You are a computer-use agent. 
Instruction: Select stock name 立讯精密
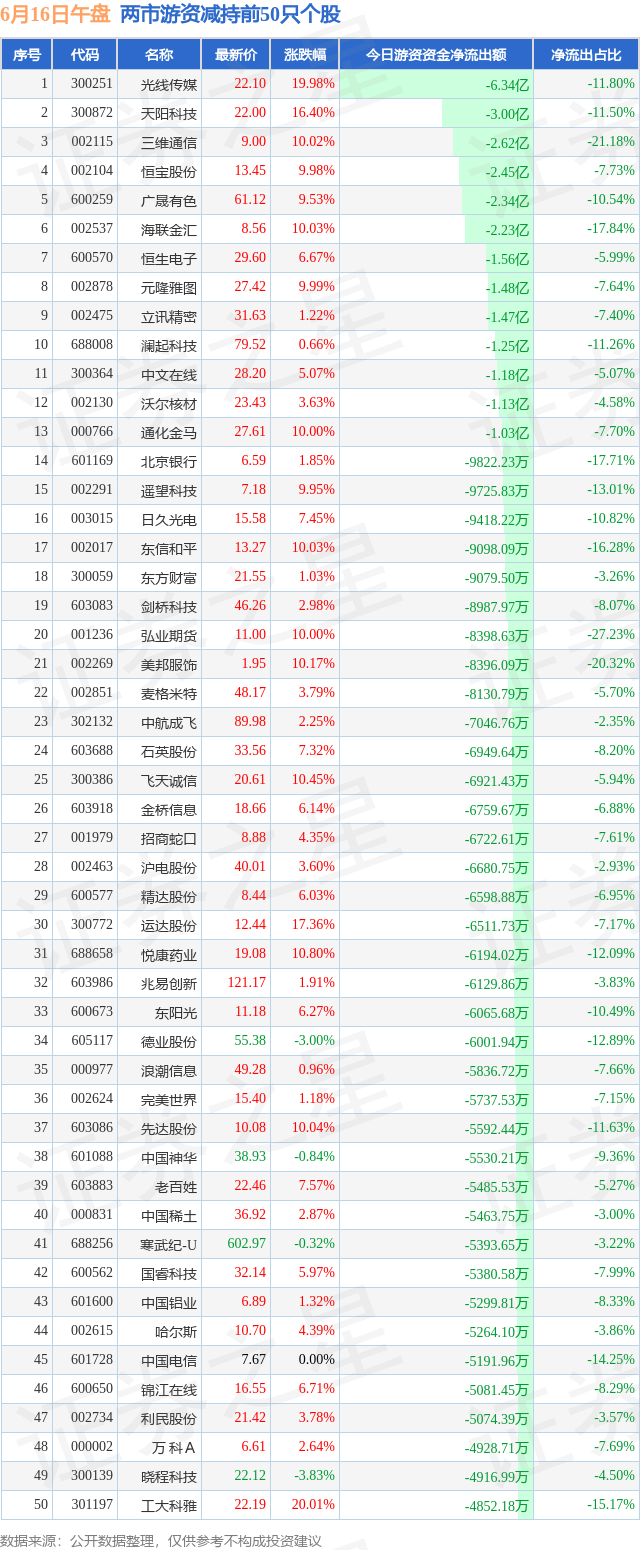[169, 316]
